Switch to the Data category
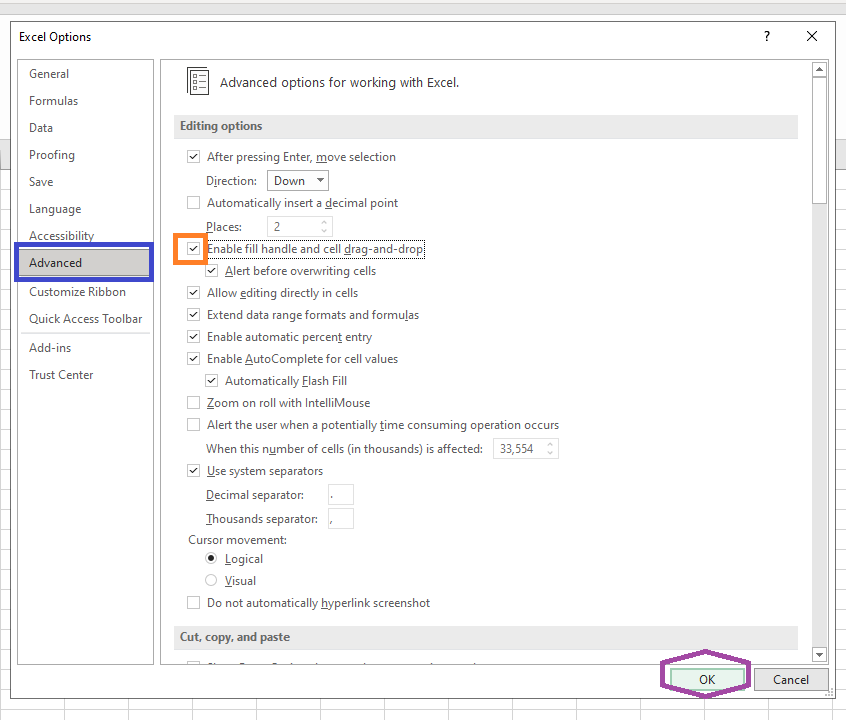Screen dimensions: 846x720 point(41,128)
